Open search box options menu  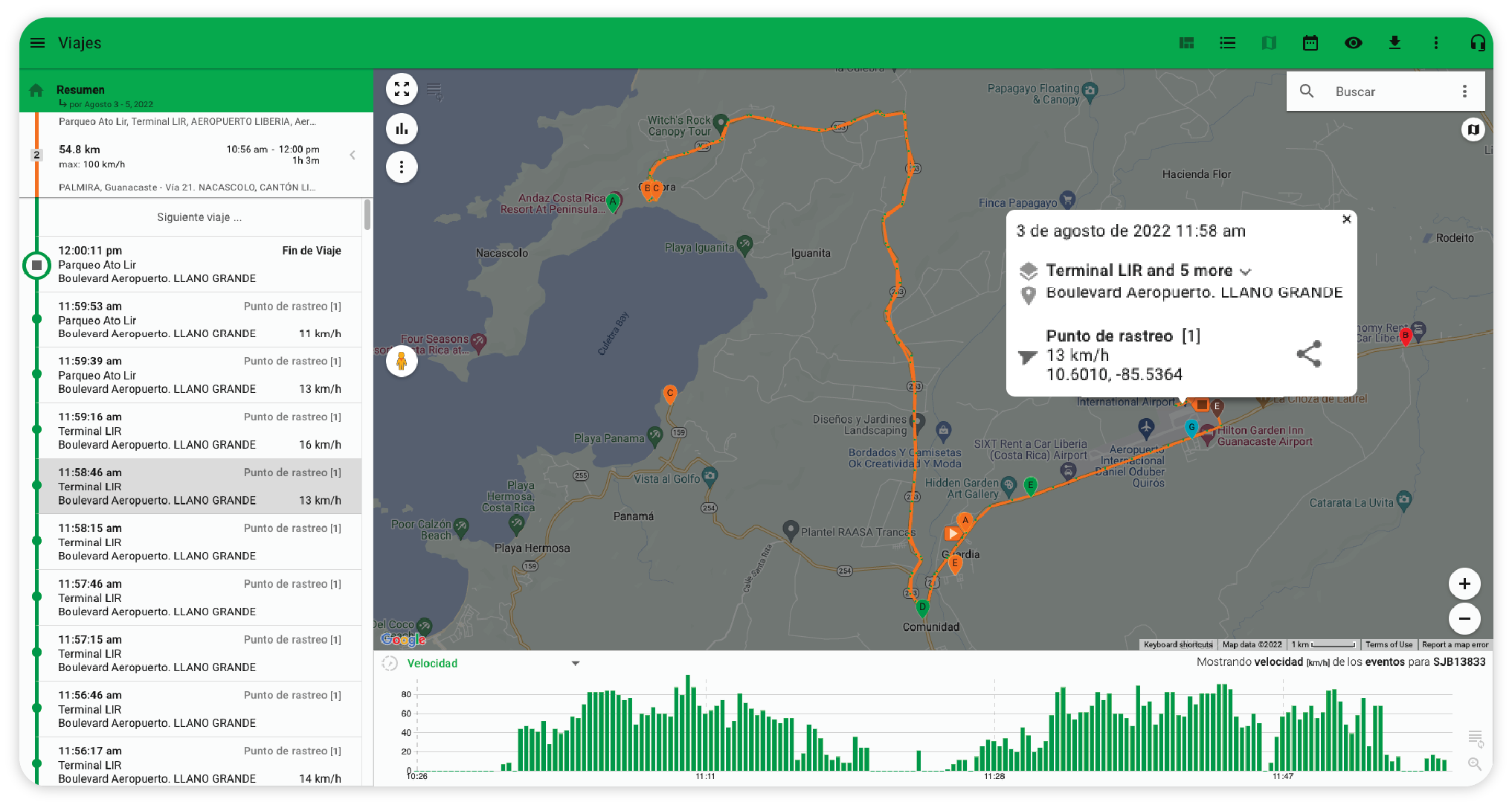(x=1464, y=92)
